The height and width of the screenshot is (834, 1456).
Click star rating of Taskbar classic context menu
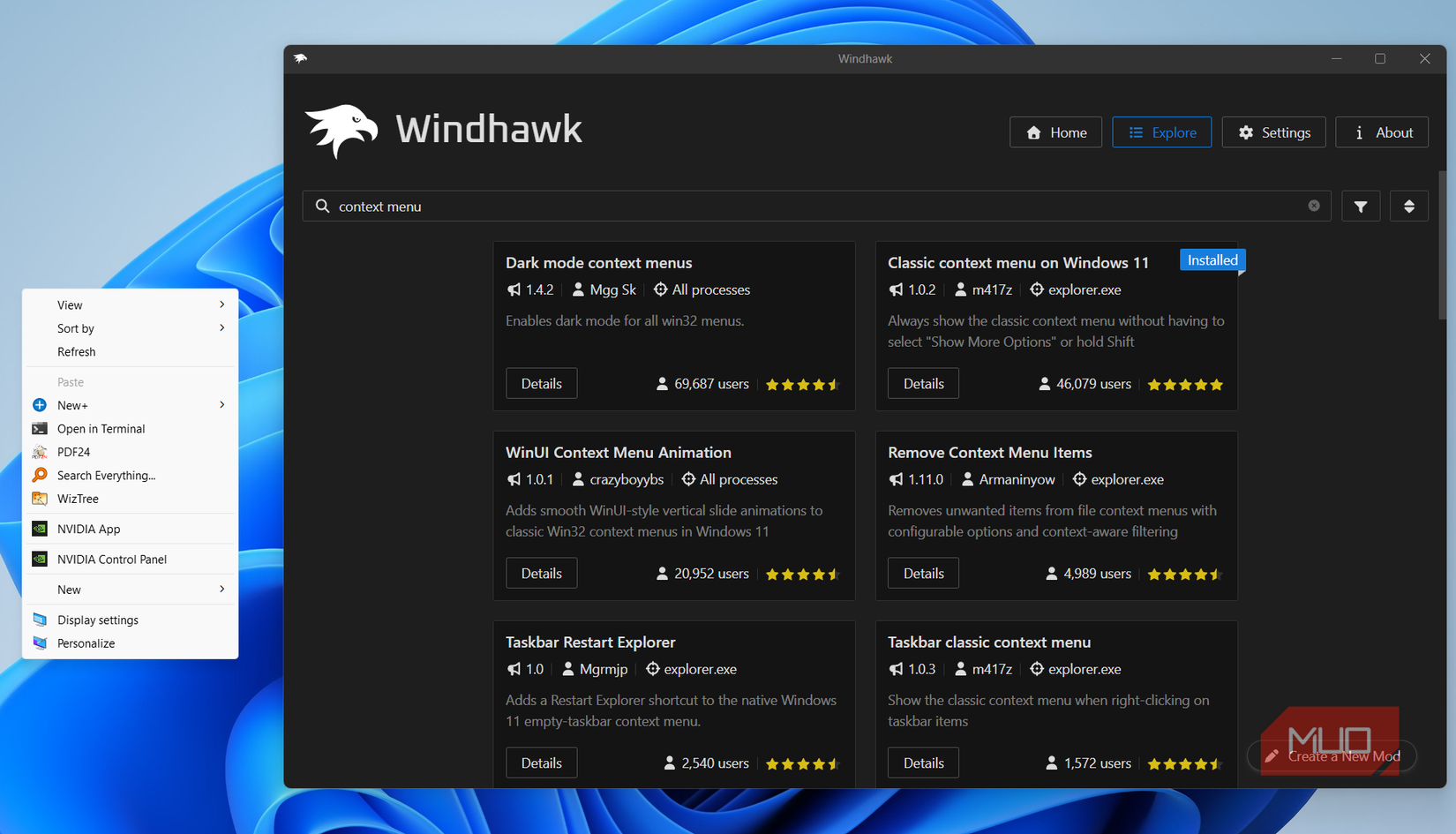tap(1185, 764)
